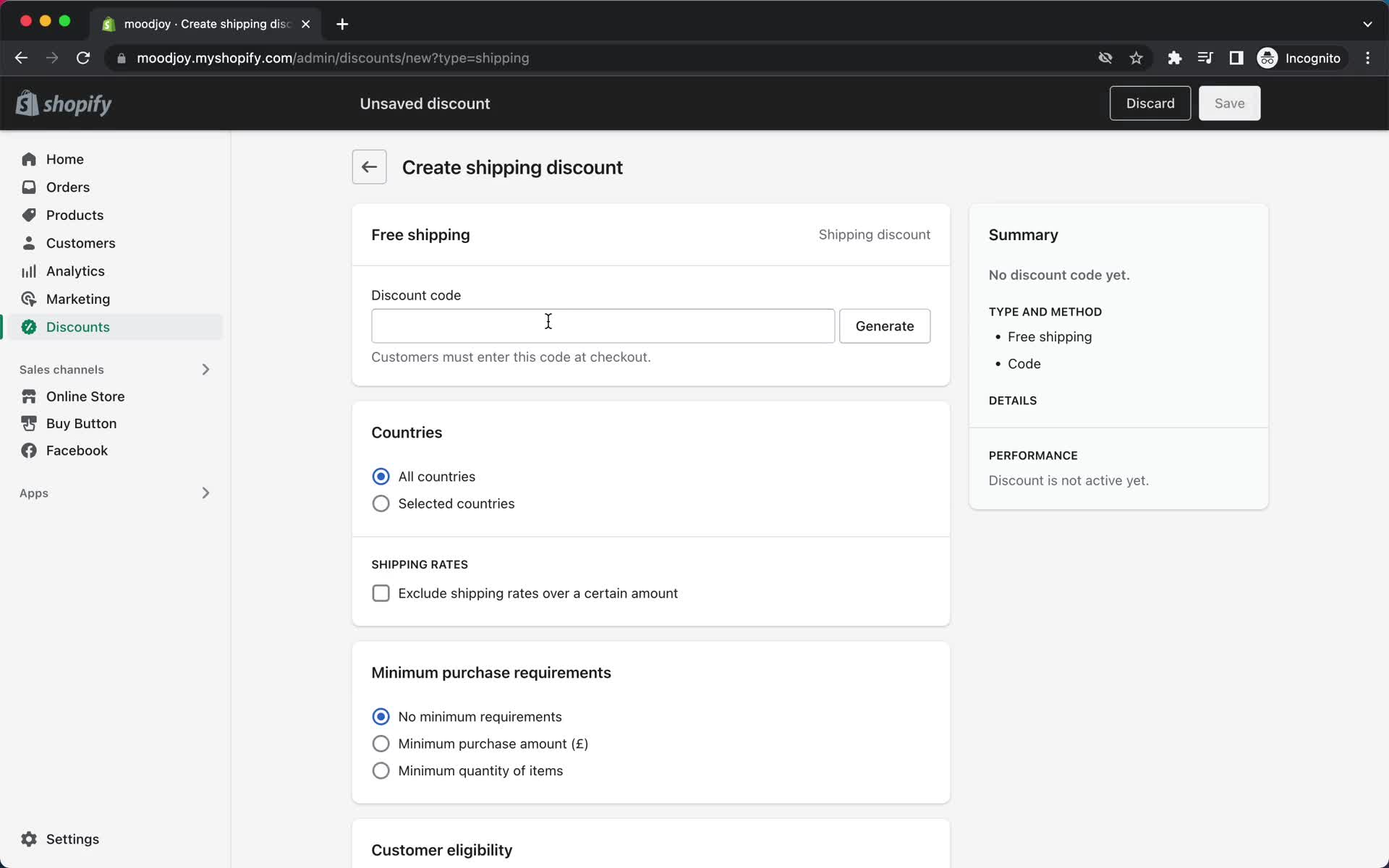This screenshot has width=1389, height=868.
Task: Click the Products tag icon
Action: (x=29, y=215)
